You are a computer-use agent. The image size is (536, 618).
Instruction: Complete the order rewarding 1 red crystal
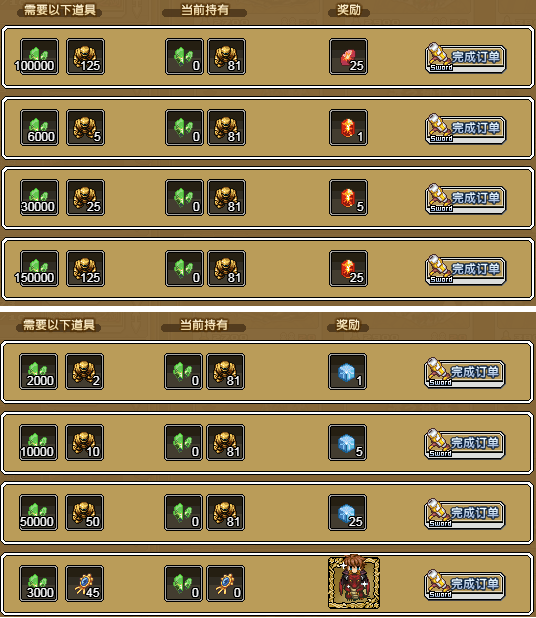tap(465, 129)
